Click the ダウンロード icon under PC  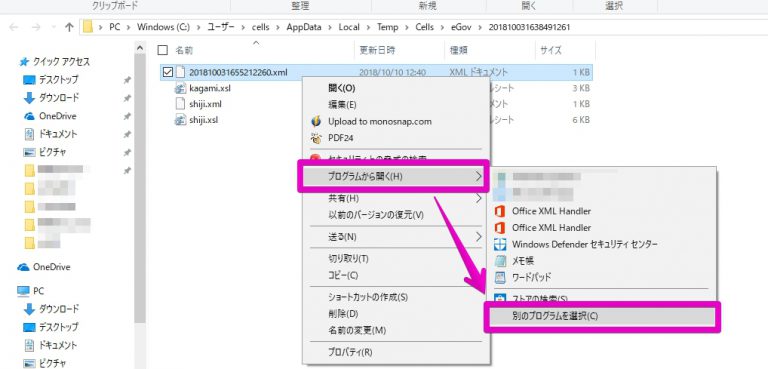pos(29,309)
